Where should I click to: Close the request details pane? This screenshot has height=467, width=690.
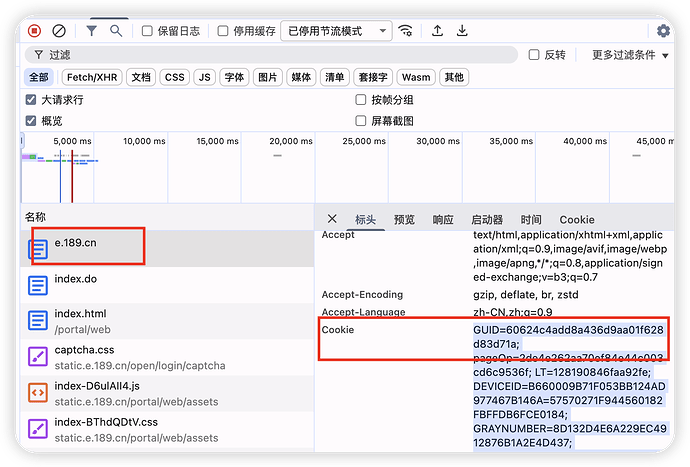coord(332,219)
